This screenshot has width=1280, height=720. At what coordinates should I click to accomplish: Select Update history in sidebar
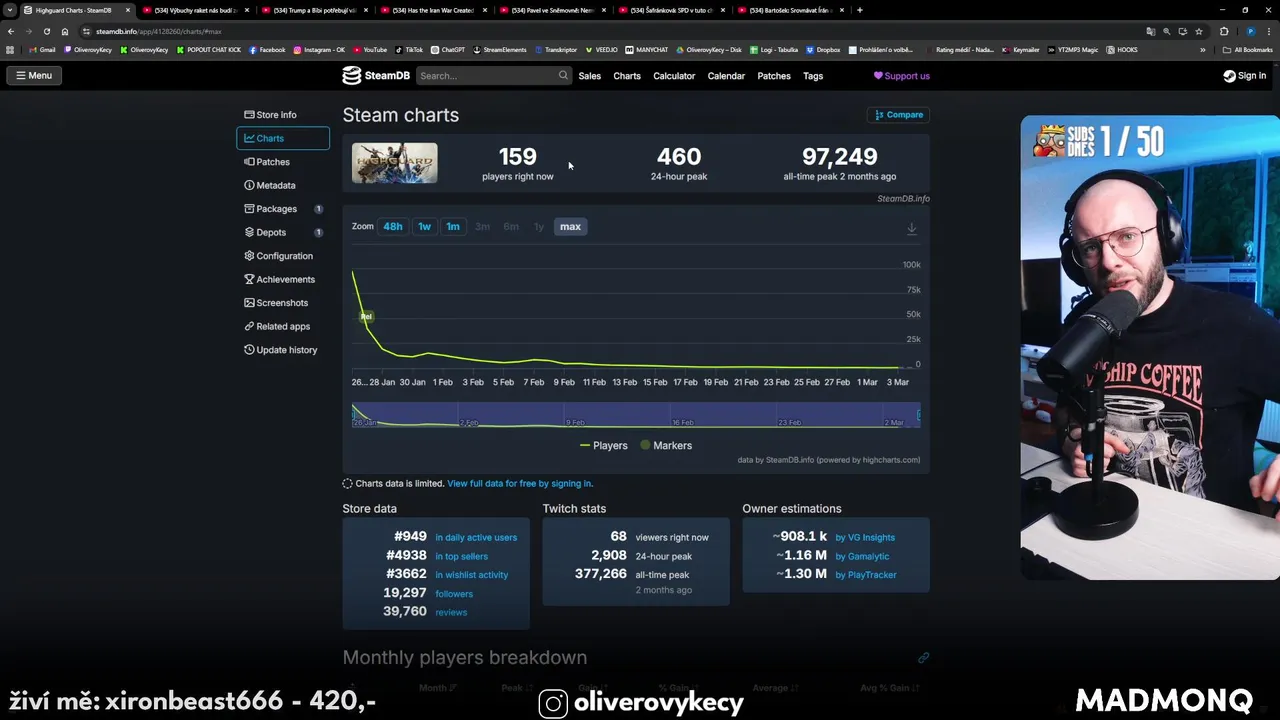pyautogui.click(x=283, y=350)
